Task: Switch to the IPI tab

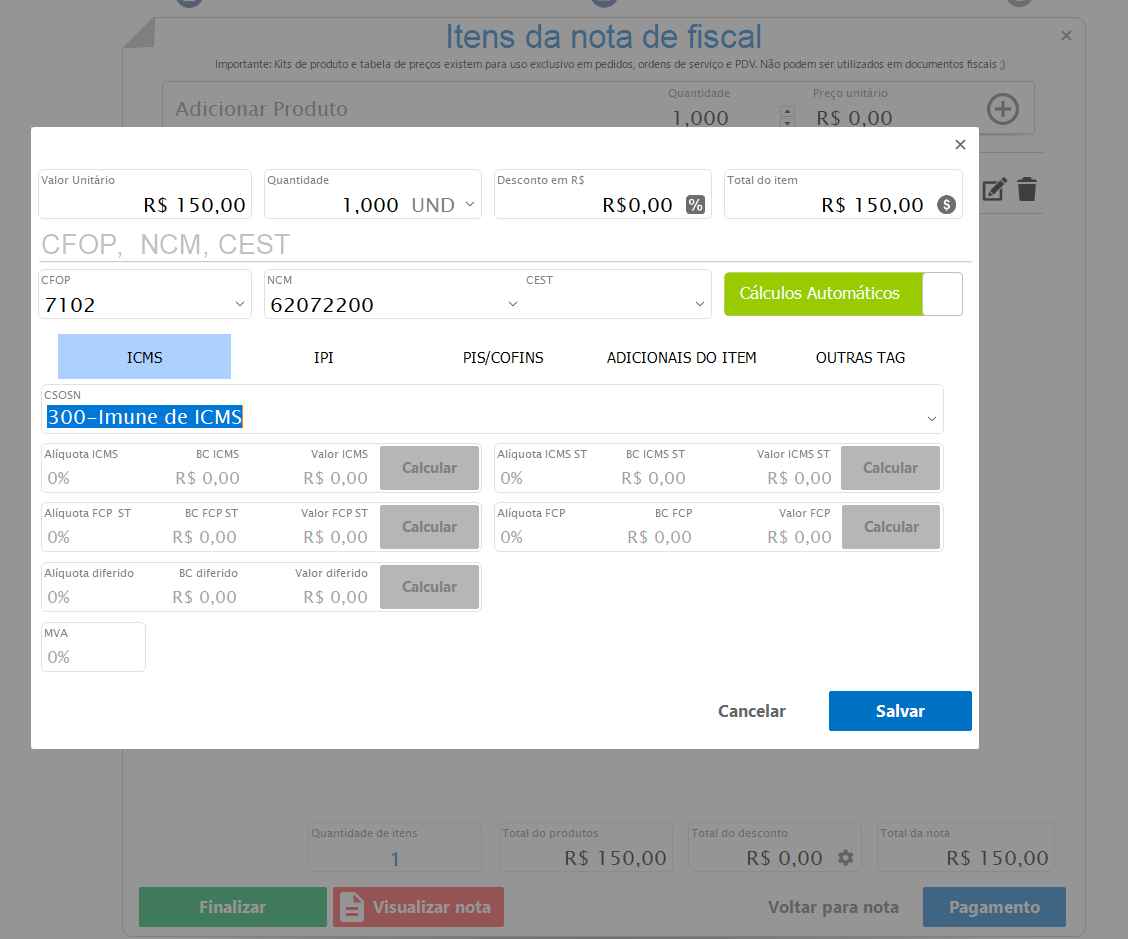Action: pos(323,357)
